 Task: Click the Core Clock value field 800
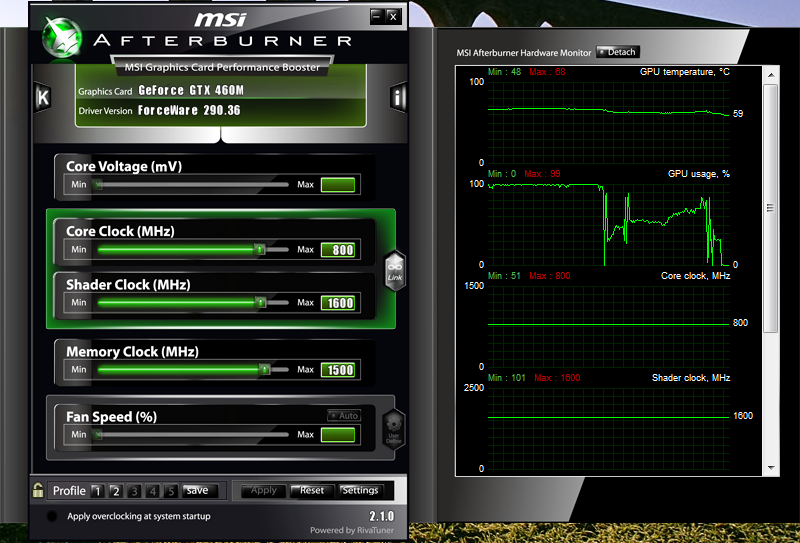[338, 250]
